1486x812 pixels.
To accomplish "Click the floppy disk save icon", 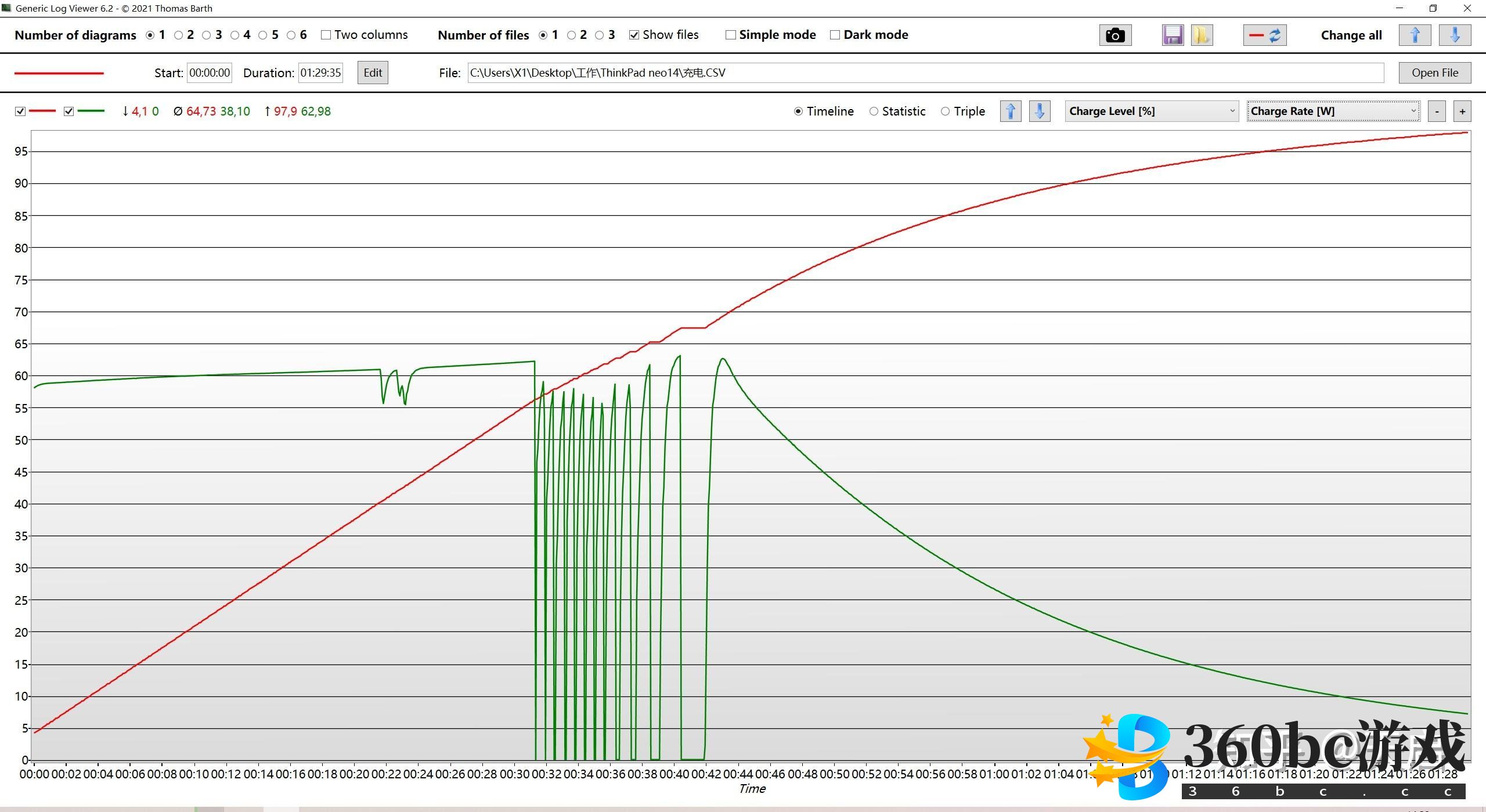I will tap(1173, 35).
